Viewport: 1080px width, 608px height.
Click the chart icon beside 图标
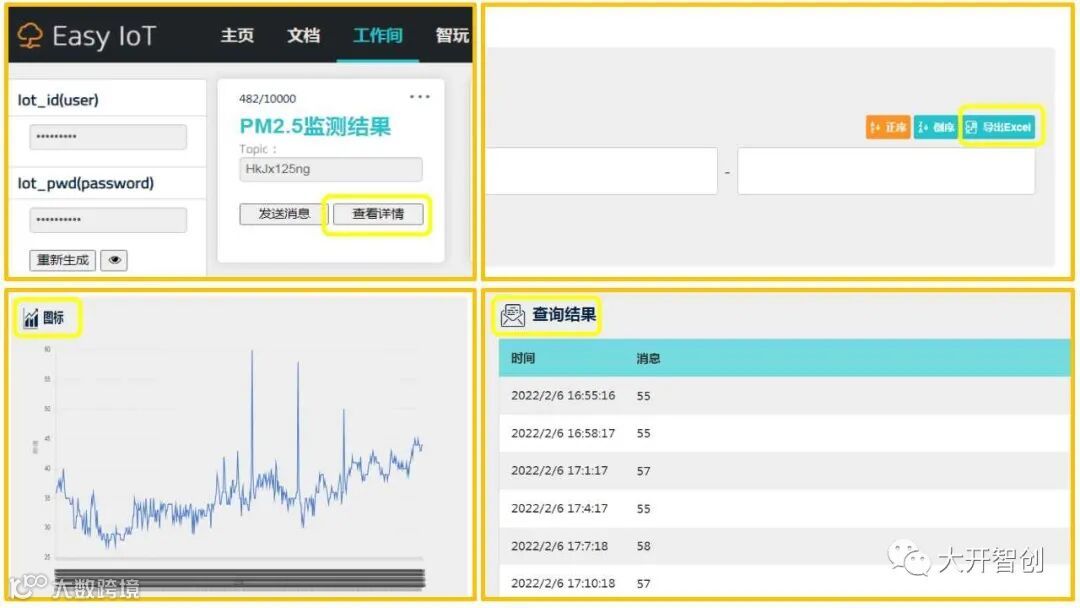click(x=31, y=318)
